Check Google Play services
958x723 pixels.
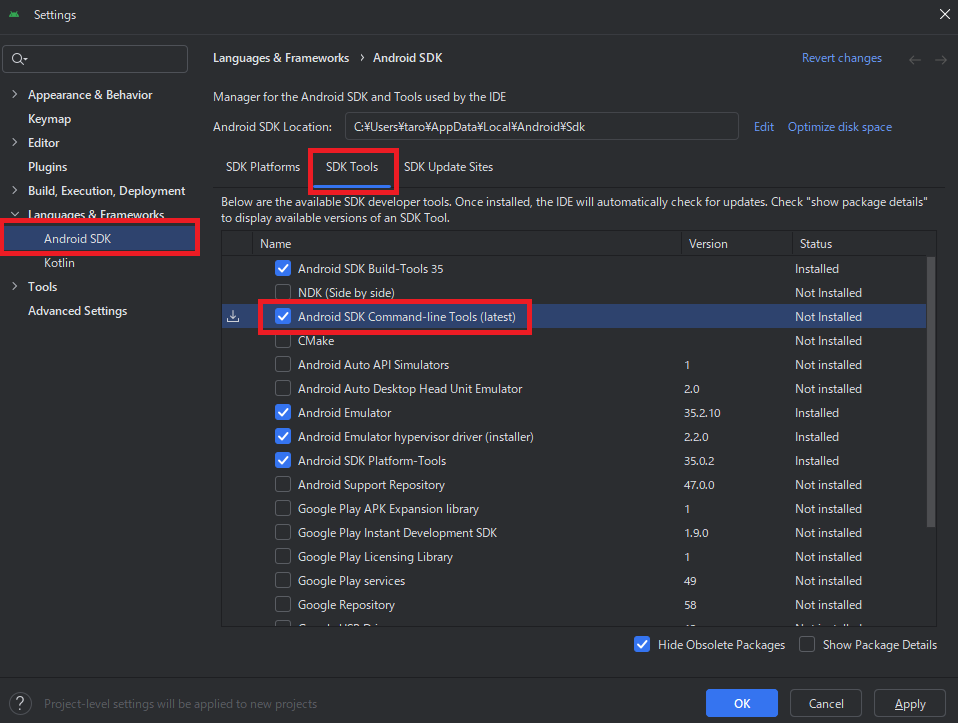(283, 581)
